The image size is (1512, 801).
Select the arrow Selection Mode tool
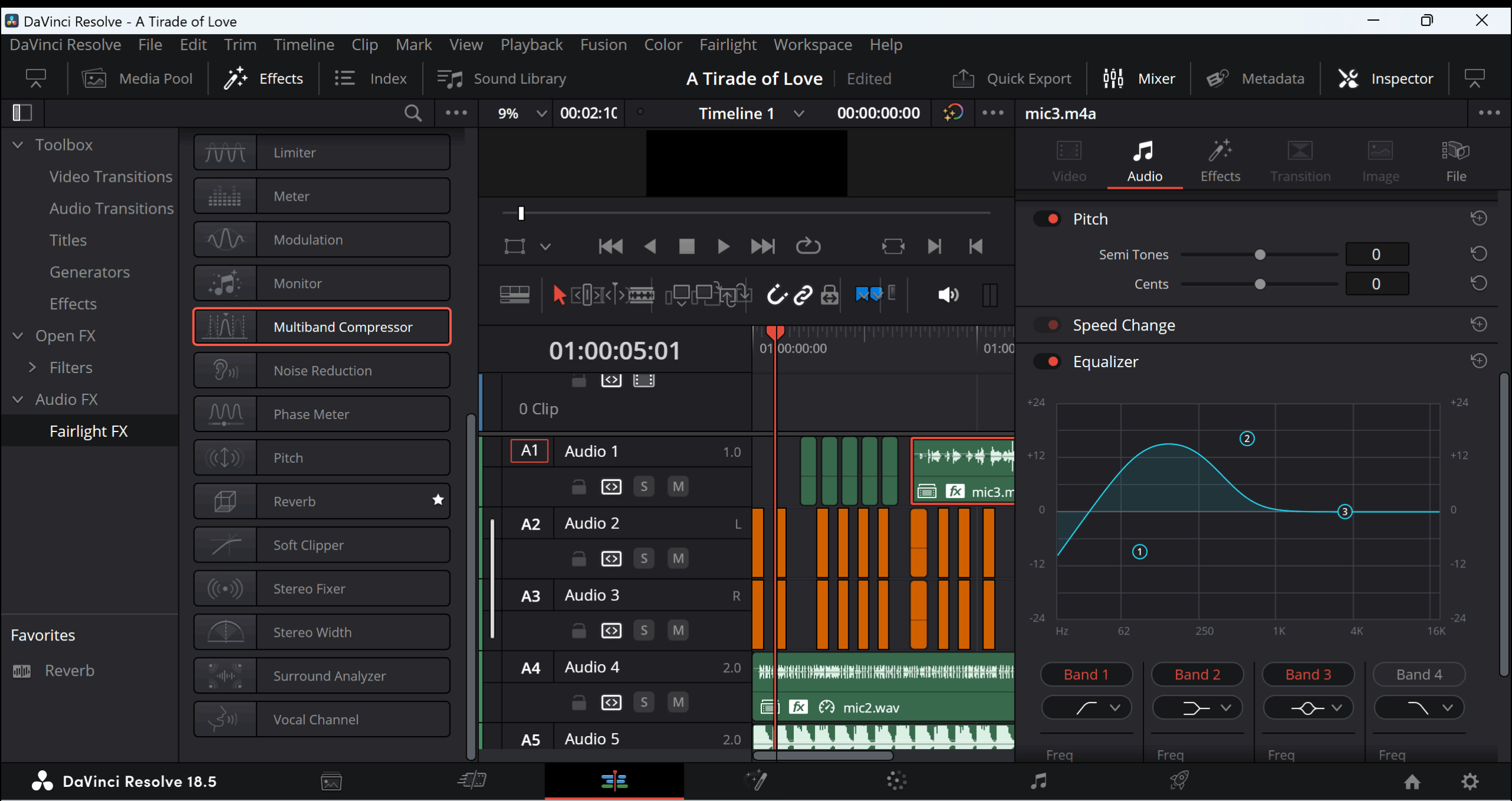[x=559, y=295]
